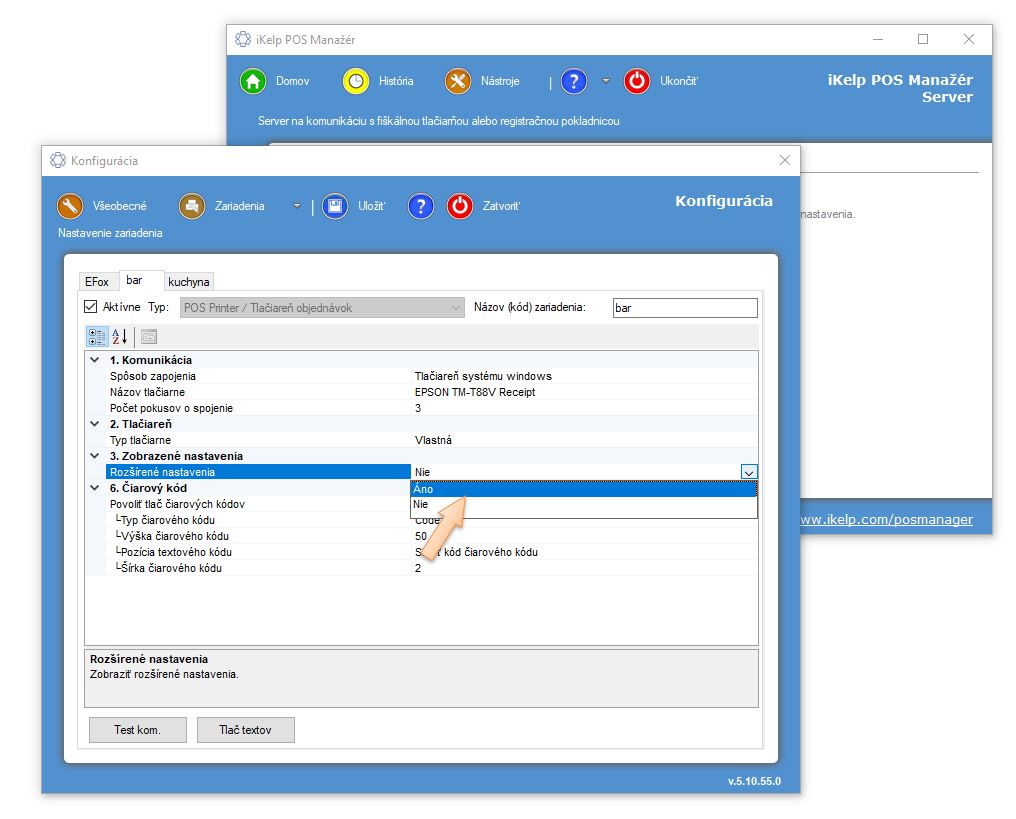Open História with the yellow clock icon
The image size is (1016, 819).
tap(356, 81)
